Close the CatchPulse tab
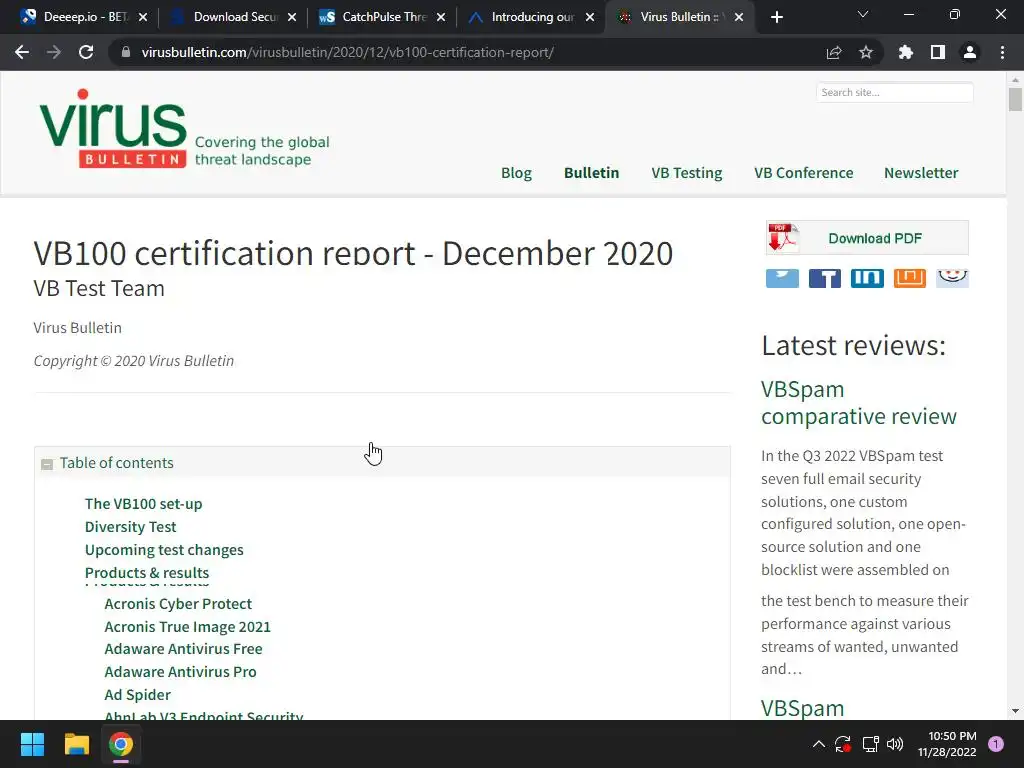The width and height of the screenshot is (1024, 768). [x=441, y=17]
